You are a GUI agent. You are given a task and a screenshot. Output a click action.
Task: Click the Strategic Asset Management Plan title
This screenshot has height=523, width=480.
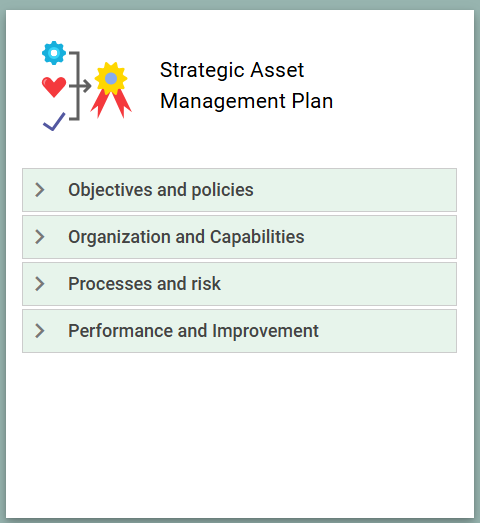247,85
